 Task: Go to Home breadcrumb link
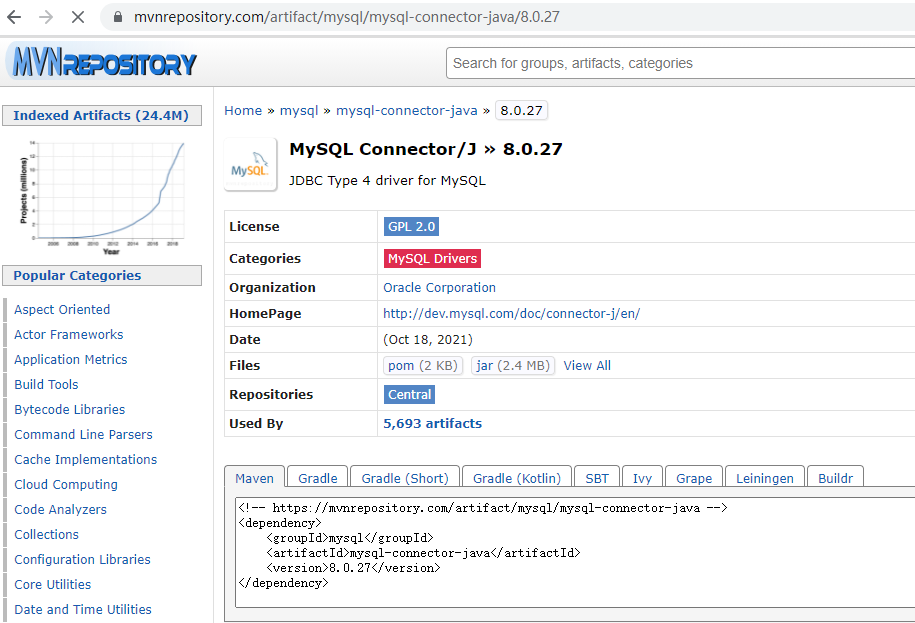coord(243,110)
